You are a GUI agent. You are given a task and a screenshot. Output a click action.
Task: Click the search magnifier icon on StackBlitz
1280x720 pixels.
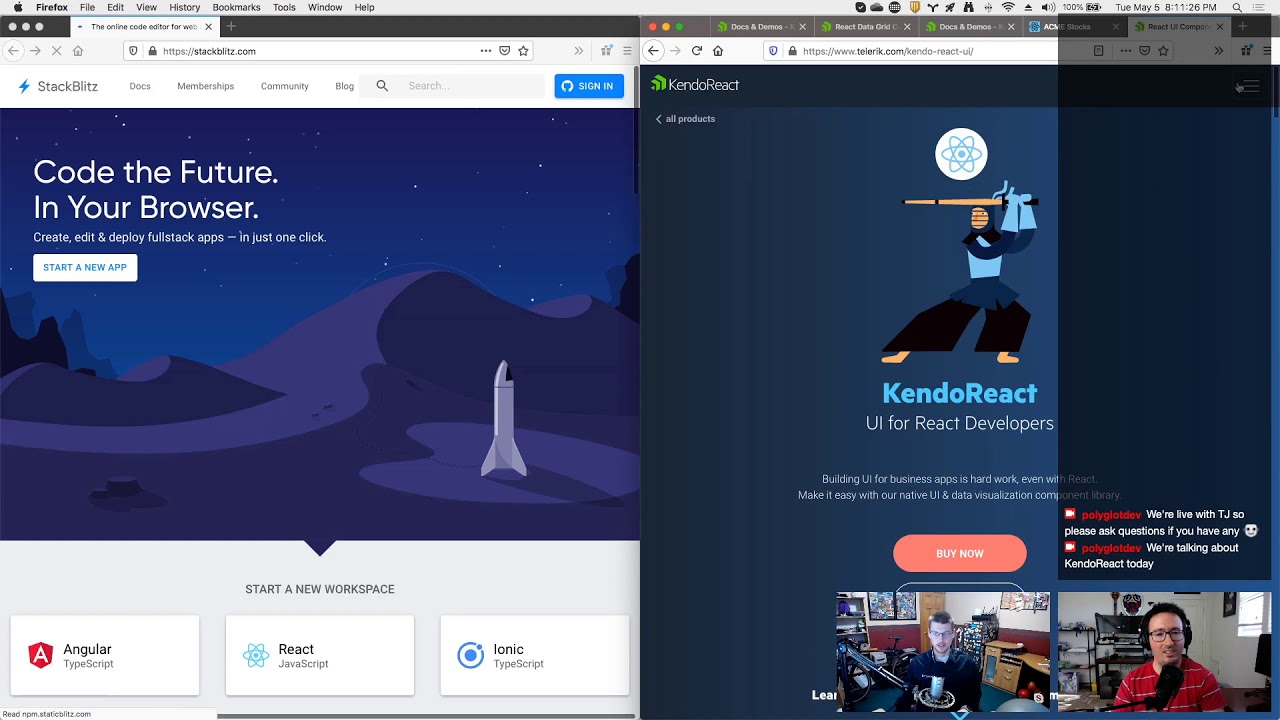[x=382, y=86]
